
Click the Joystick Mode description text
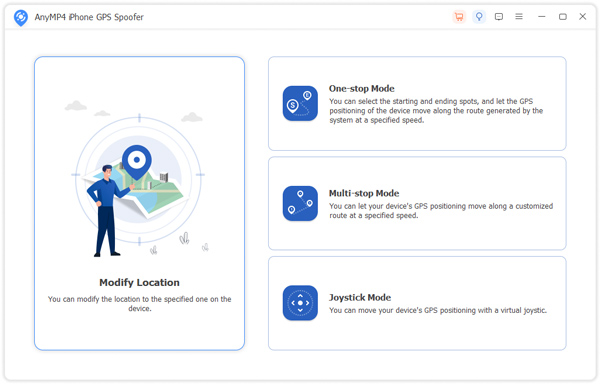coord(438,311)
